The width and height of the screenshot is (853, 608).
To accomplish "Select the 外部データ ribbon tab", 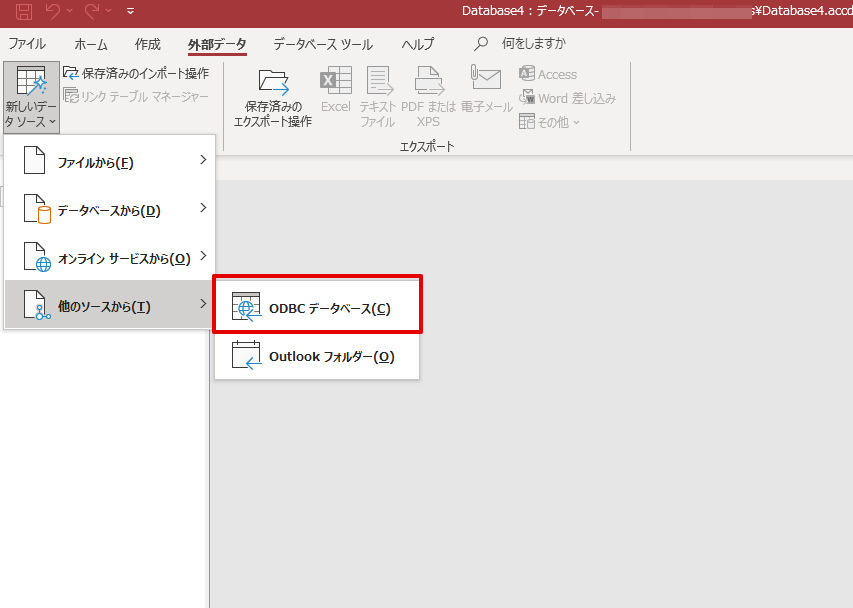I will pos(217,45).
